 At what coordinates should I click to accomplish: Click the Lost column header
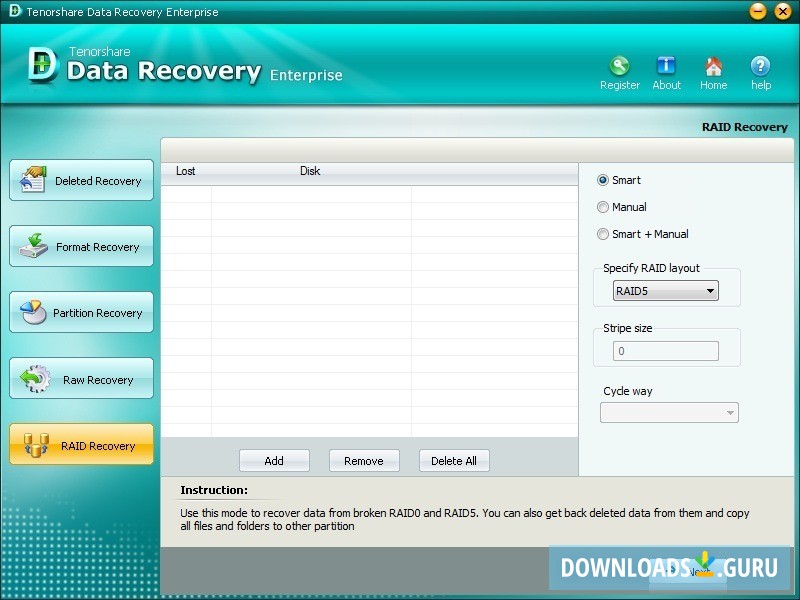coord(185,171)
